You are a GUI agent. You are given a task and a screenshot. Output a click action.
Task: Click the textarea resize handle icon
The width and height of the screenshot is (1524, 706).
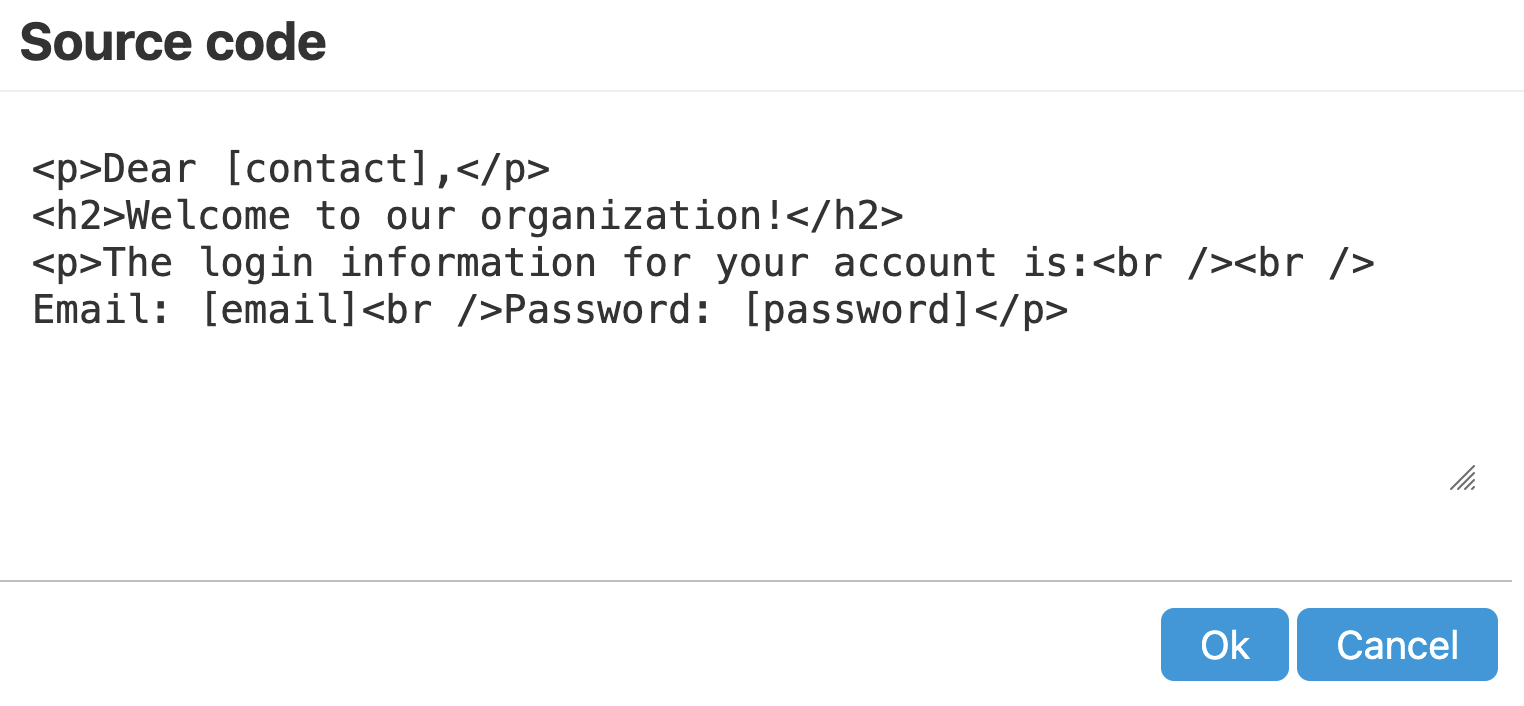tap(1462, 479)
